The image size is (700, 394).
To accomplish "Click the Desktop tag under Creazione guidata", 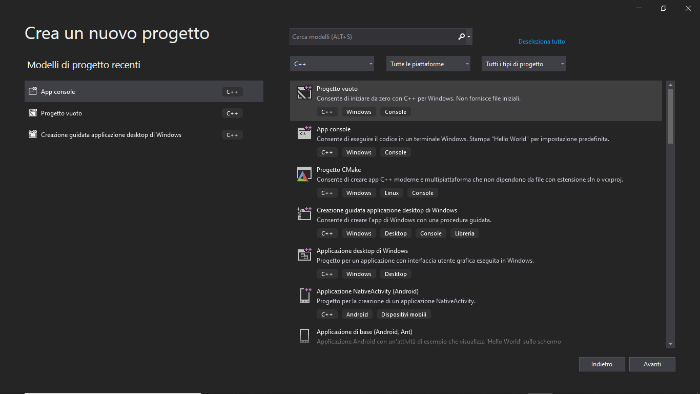I will click(x=396, y=233).
